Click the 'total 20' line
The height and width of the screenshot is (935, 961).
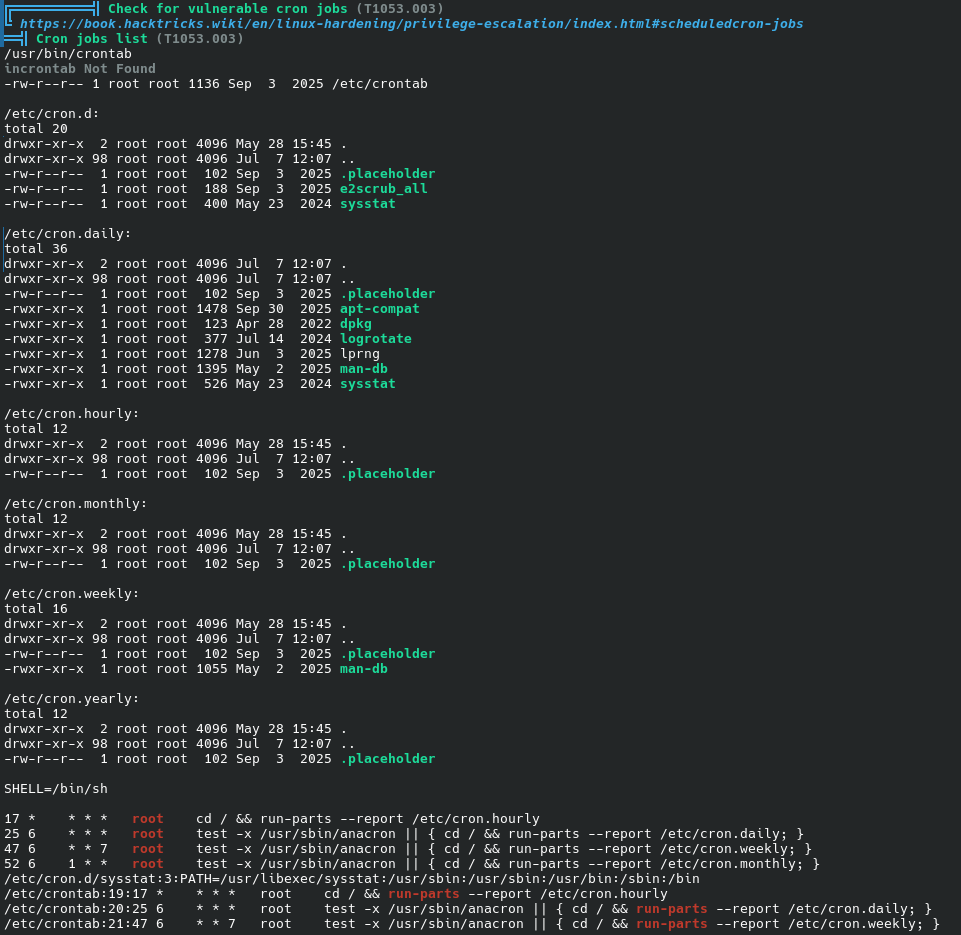coord(36,129)
